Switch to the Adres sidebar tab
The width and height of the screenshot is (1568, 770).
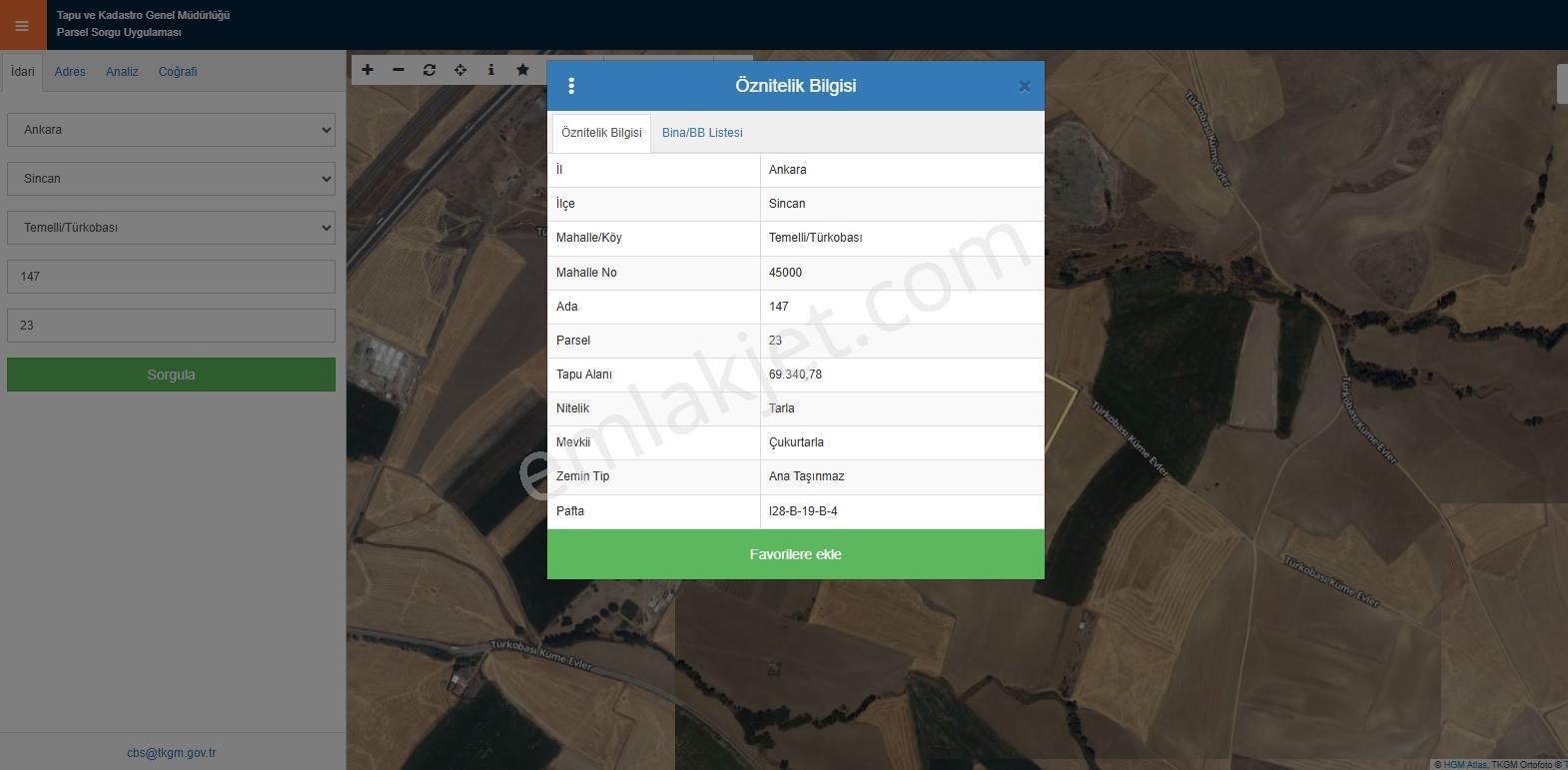tap(70, 72)
